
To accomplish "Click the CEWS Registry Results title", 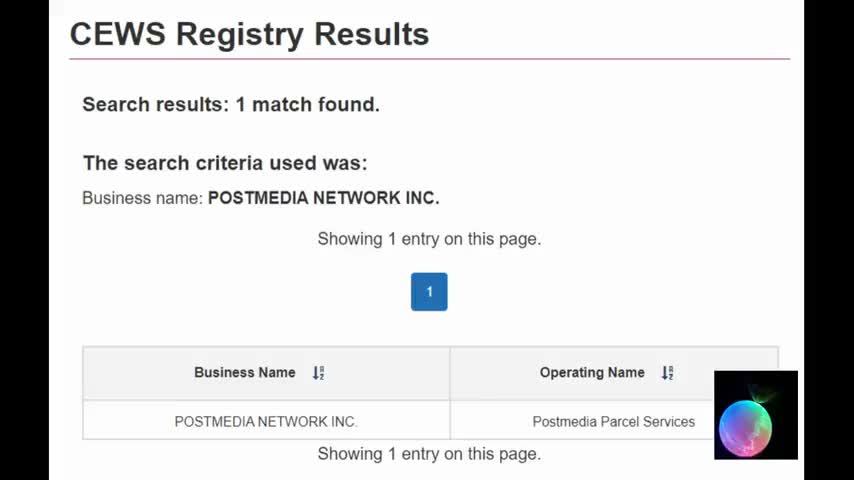I will point(249,34).
